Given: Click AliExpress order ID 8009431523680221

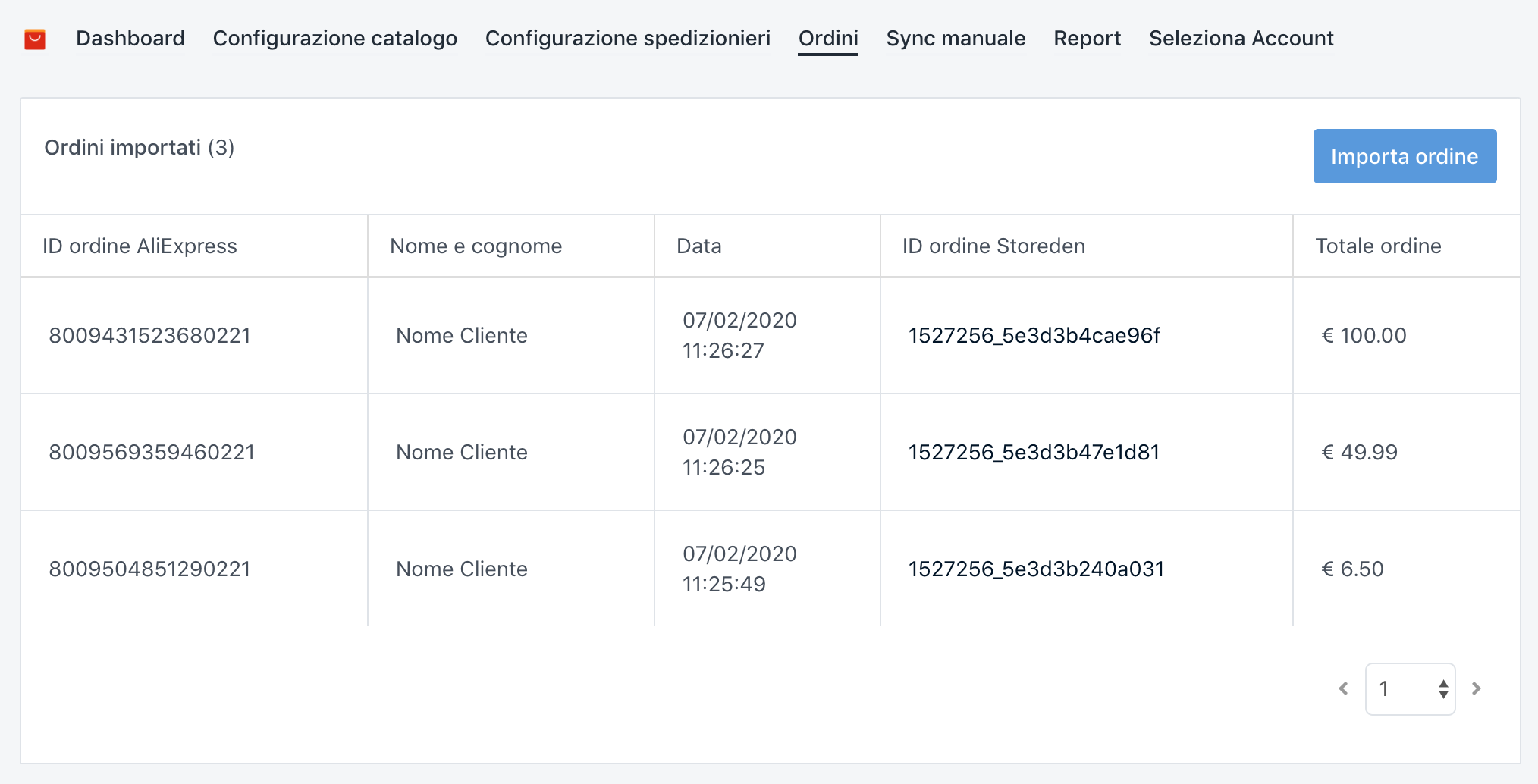Looking at the screenshot, I should coord(149,335).
